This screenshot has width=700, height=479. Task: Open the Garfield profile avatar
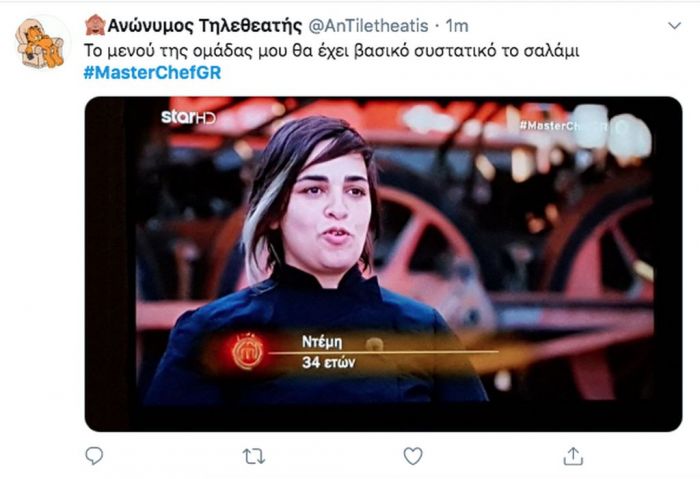[40, 43]
